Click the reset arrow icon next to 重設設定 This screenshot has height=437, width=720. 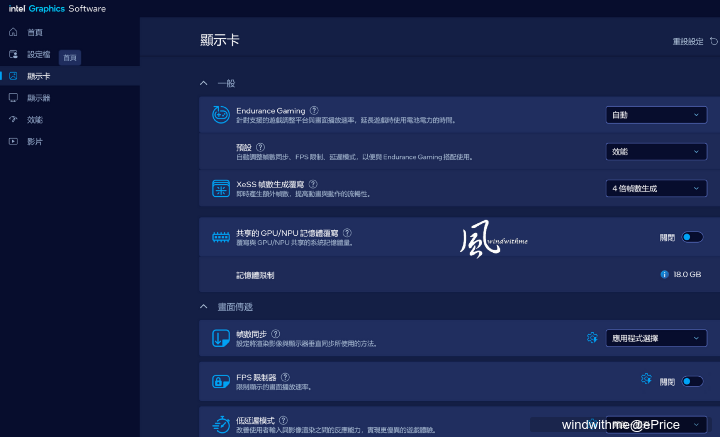point(714,41)
